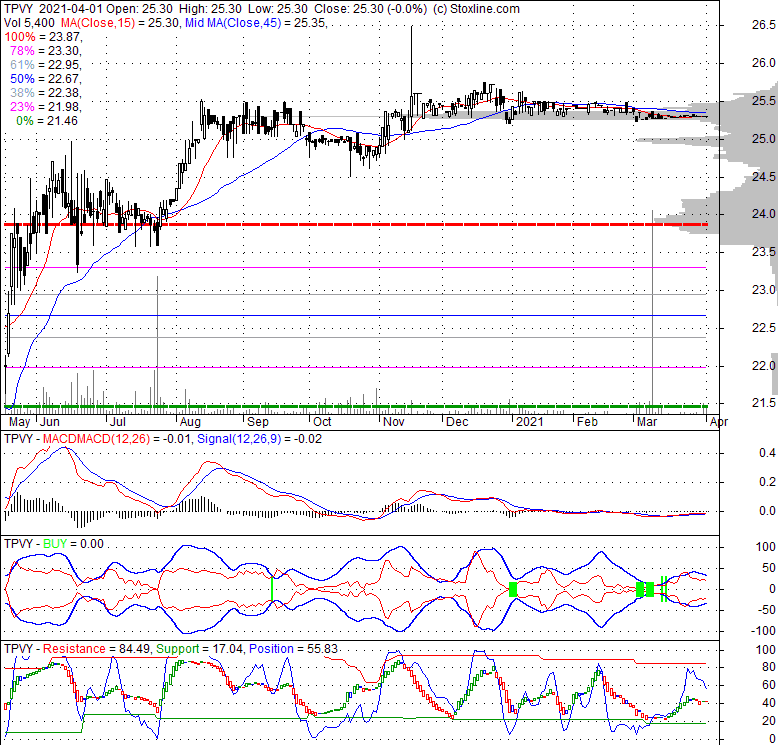Image resolution: width=780 pixels, height=745 pixels.
Task: Click the 'May' month label on the axis
Action: 20,422
